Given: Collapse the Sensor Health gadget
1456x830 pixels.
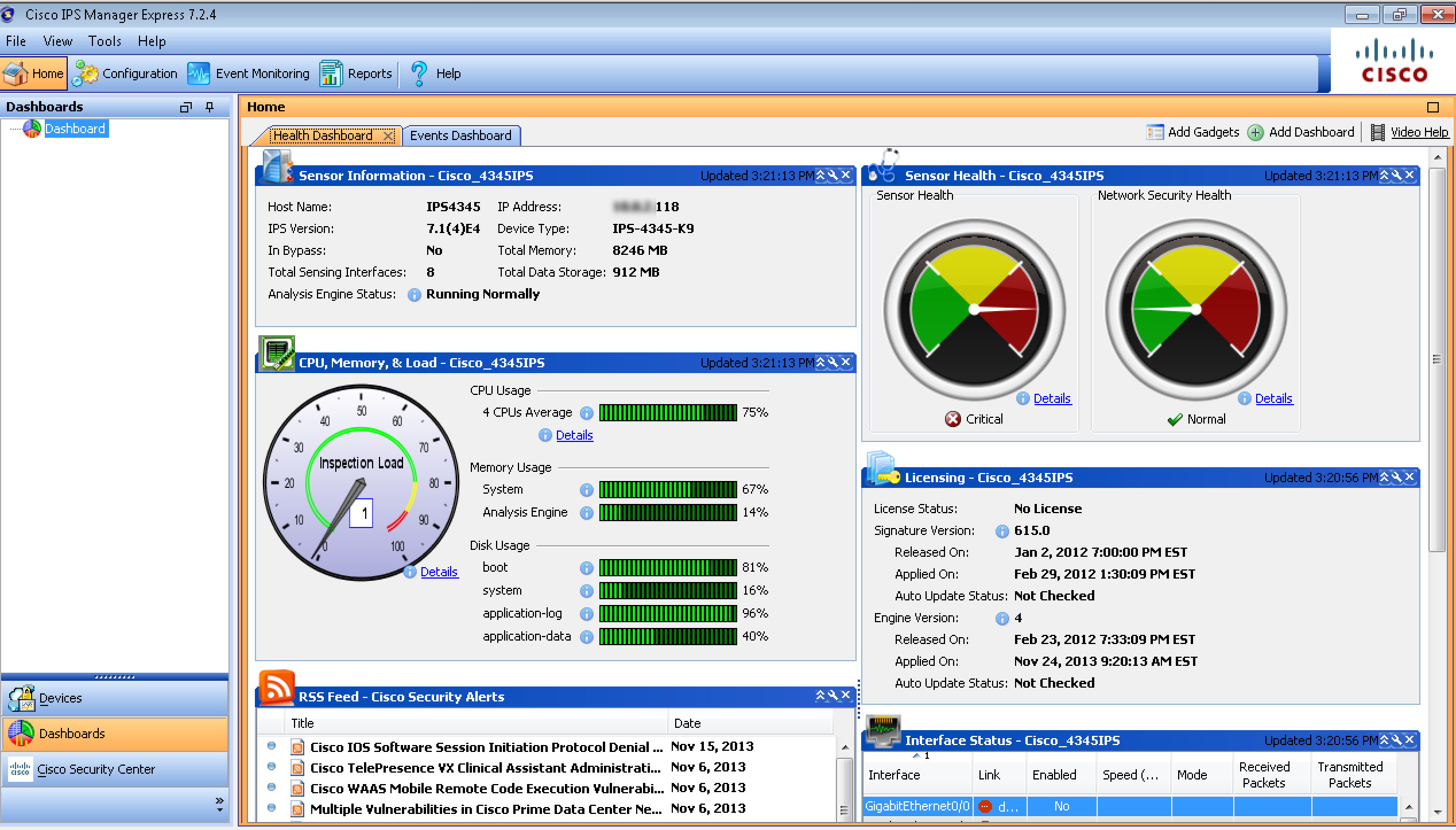Looking at the screenshot, I should point(1384,175).
